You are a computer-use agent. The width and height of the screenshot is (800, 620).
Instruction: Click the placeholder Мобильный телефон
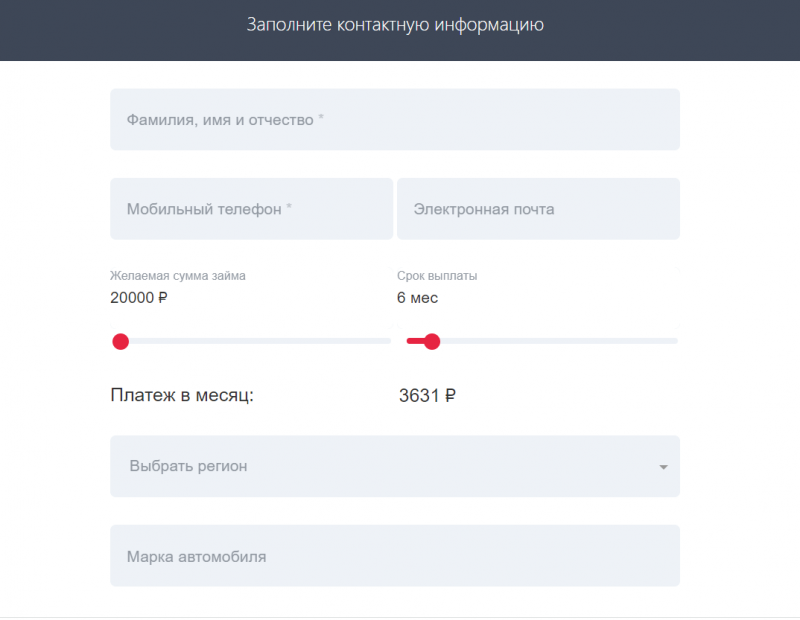click(x=207, y=208)
